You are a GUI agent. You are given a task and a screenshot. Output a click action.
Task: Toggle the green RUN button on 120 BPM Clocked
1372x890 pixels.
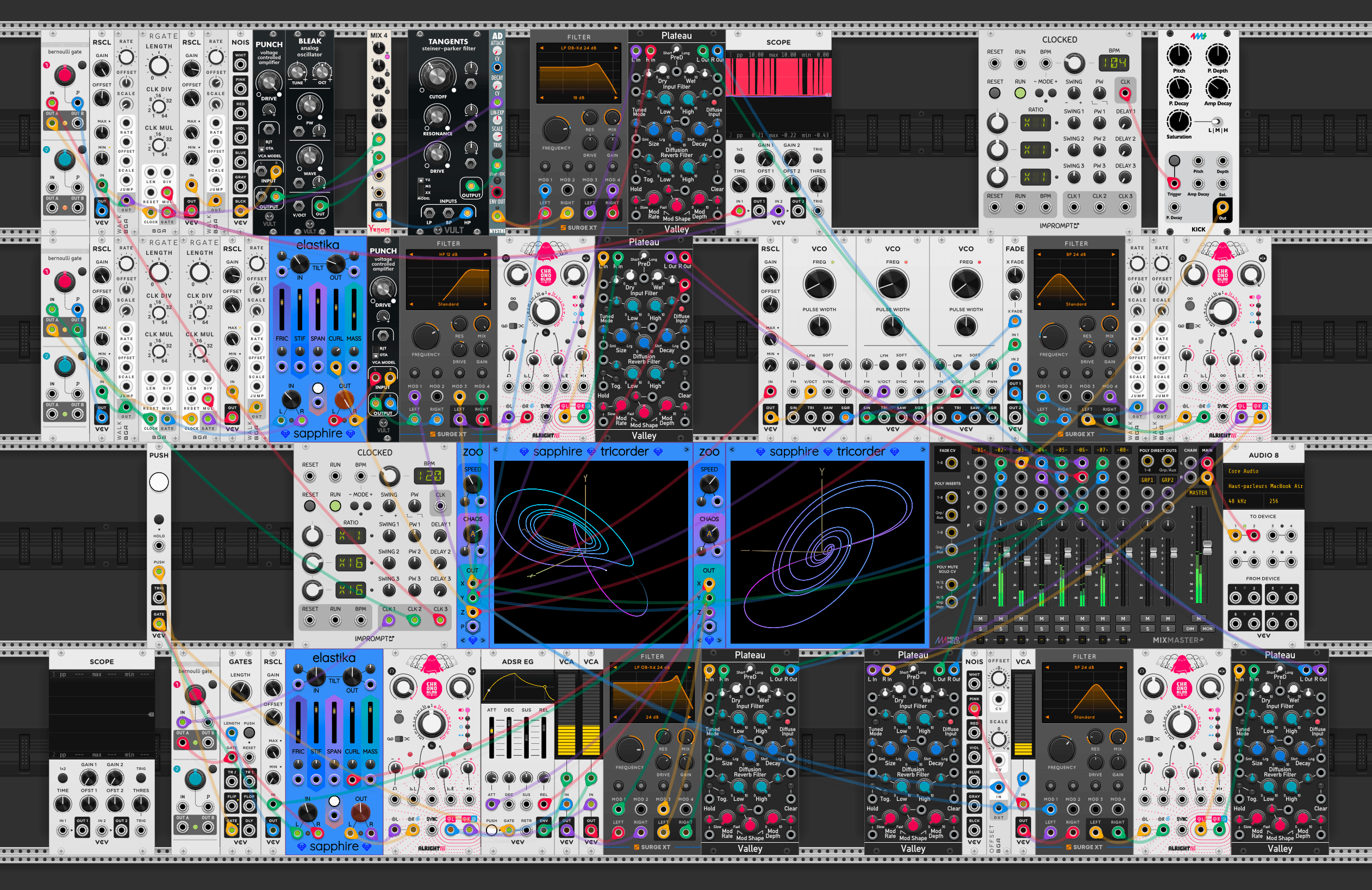(335, 506)
